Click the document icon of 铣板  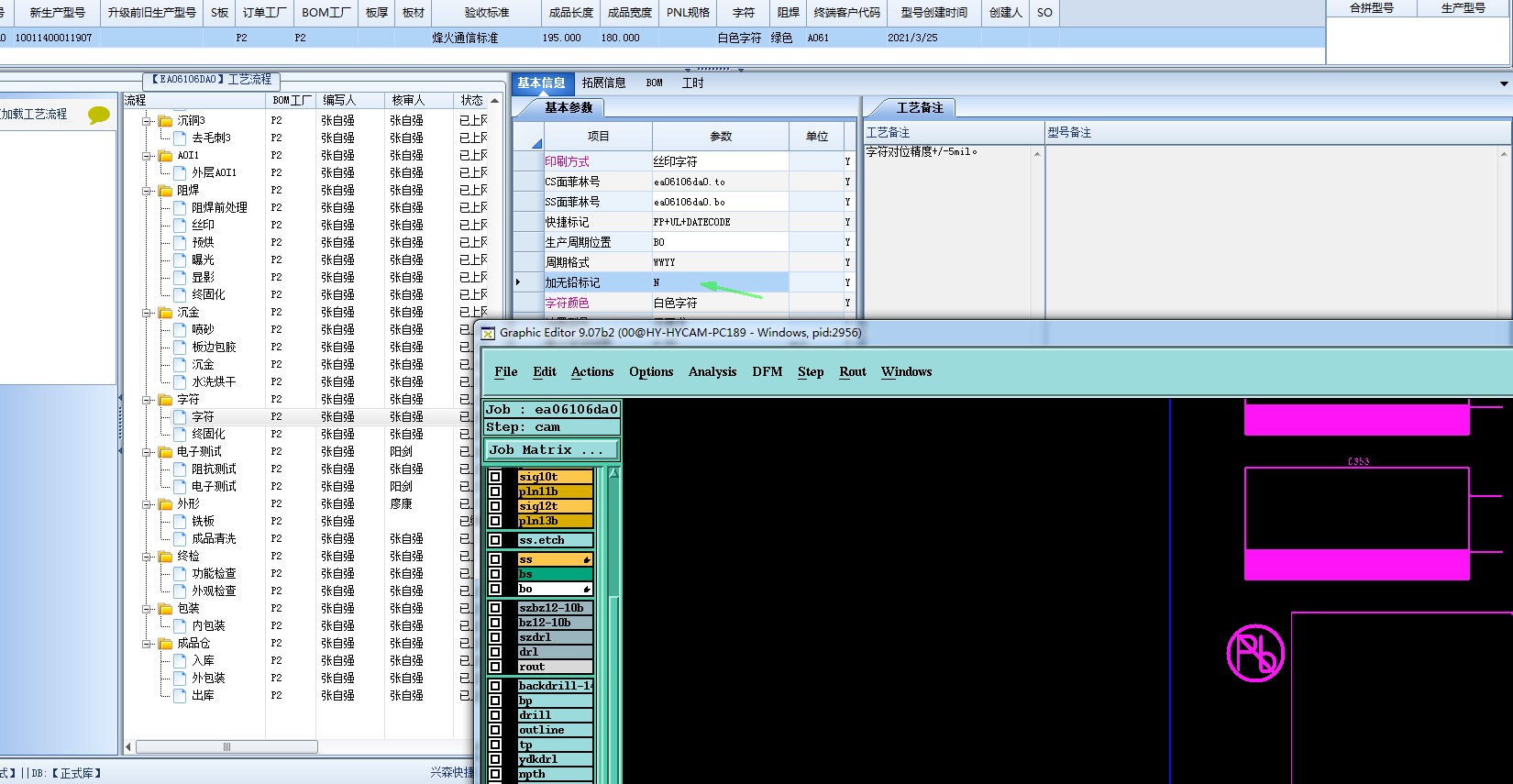point(180,521)
